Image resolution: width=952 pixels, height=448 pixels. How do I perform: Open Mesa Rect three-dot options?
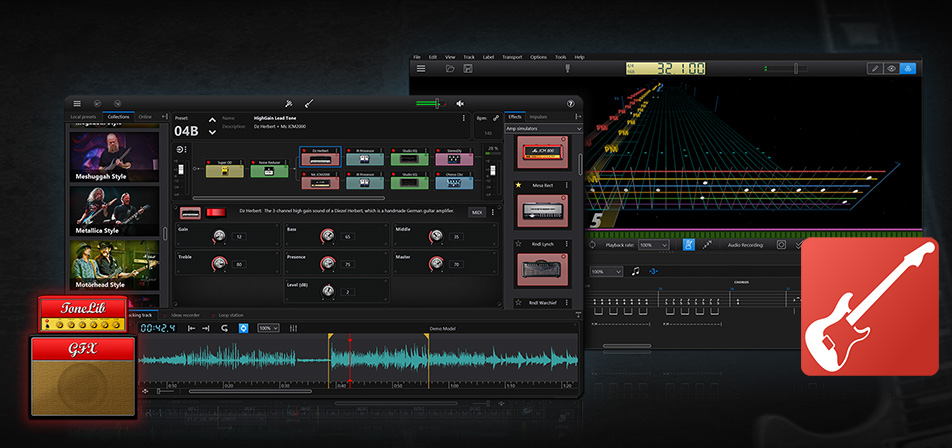pyautogui.click(x=566, y=185)
